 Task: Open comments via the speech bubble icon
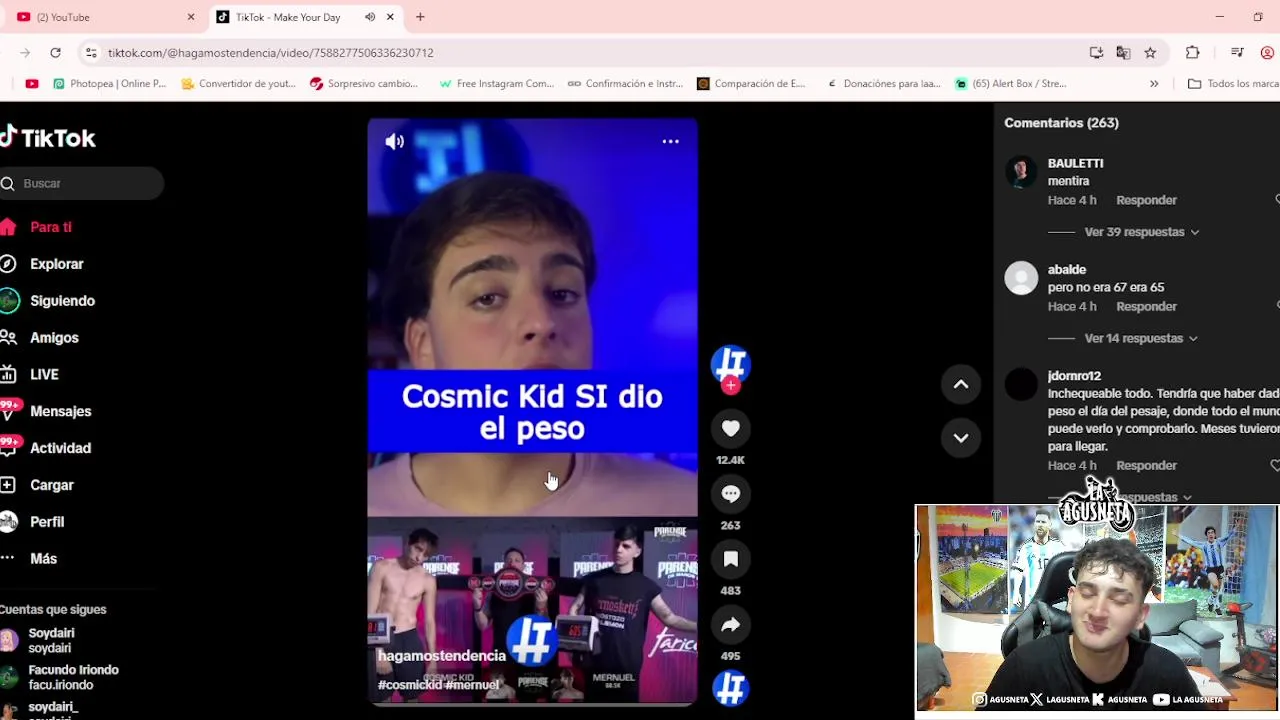coord(731,493)
